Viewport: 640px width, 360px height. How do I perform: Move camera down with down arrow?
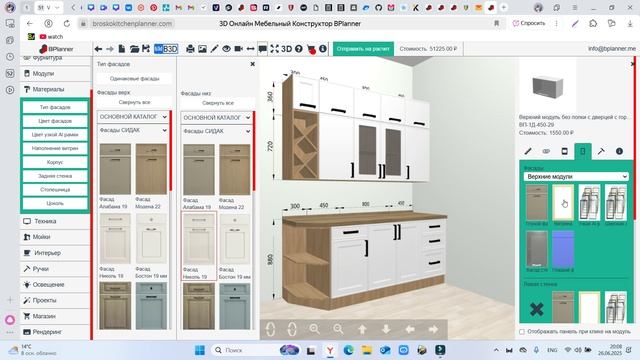(x=386, y=329)
